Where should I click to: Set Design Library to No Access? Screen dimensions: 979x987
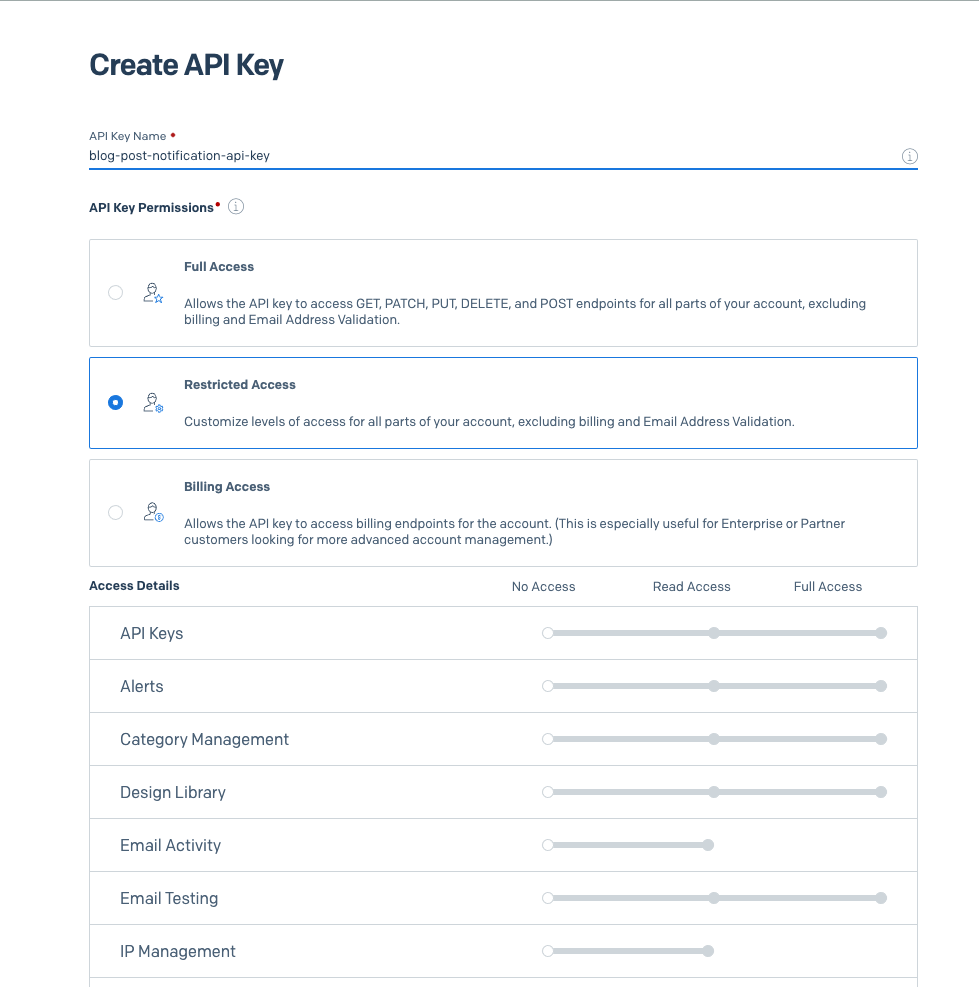pyautogui.click(x=548, y=792)
